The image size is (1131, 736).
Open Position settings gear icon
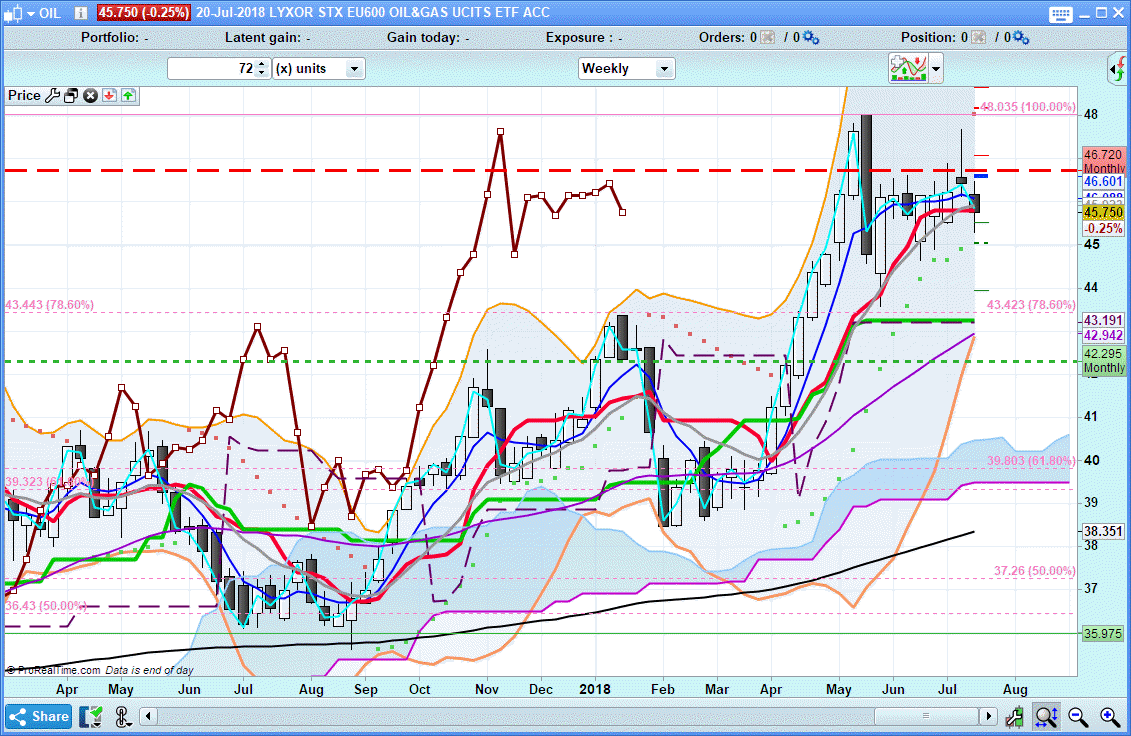1020,38
